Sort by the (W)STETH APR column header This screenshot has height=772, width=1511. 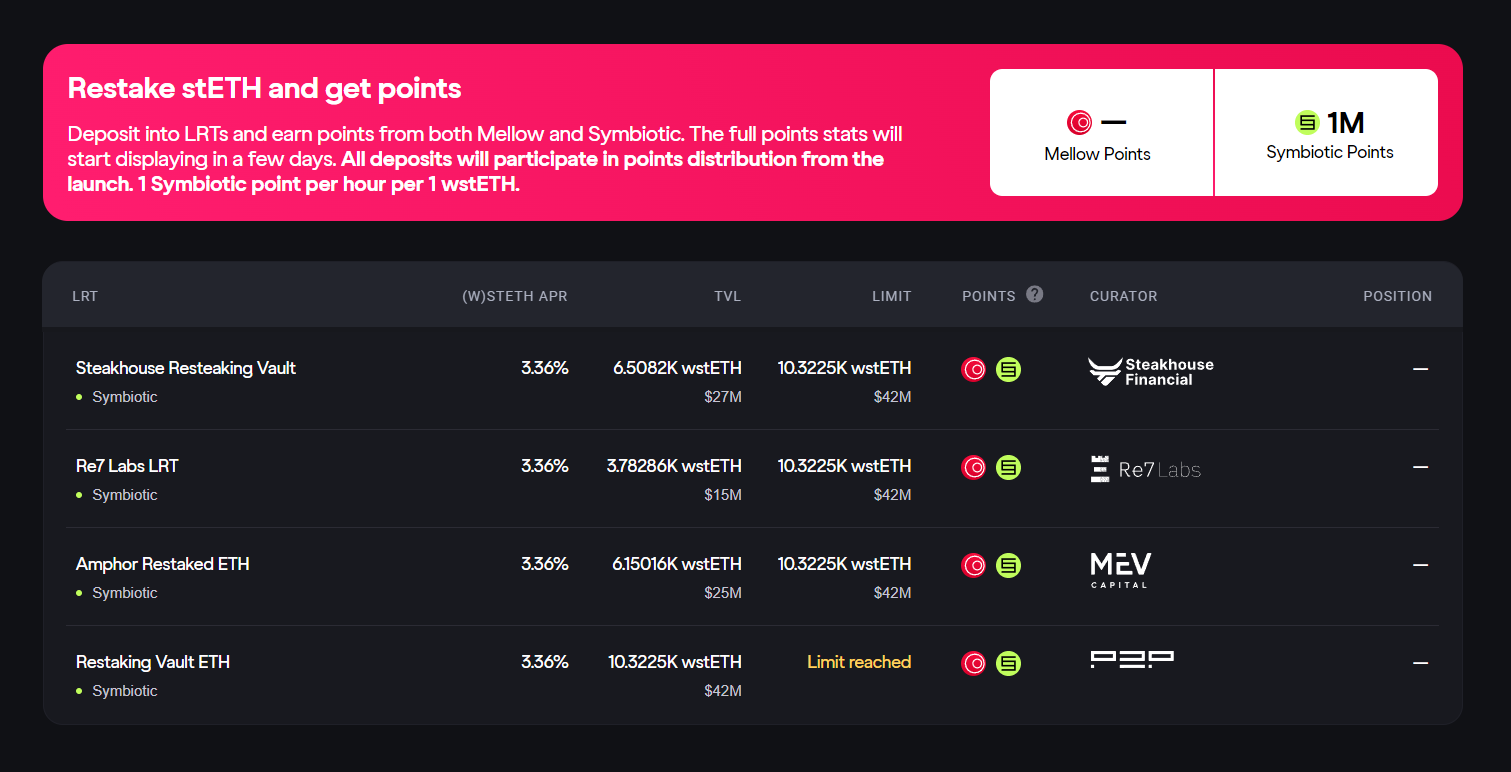[x=515, y=295]
